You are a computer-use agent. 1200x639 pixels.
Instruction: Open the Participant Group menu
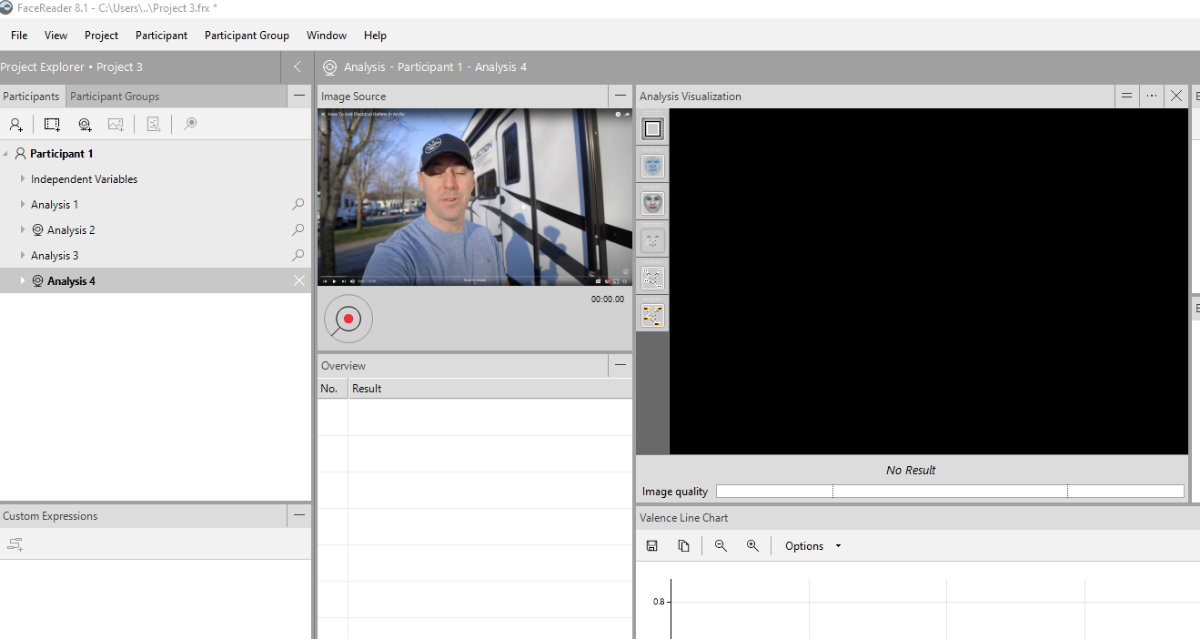pyautogui.click(x=247, y=35)
